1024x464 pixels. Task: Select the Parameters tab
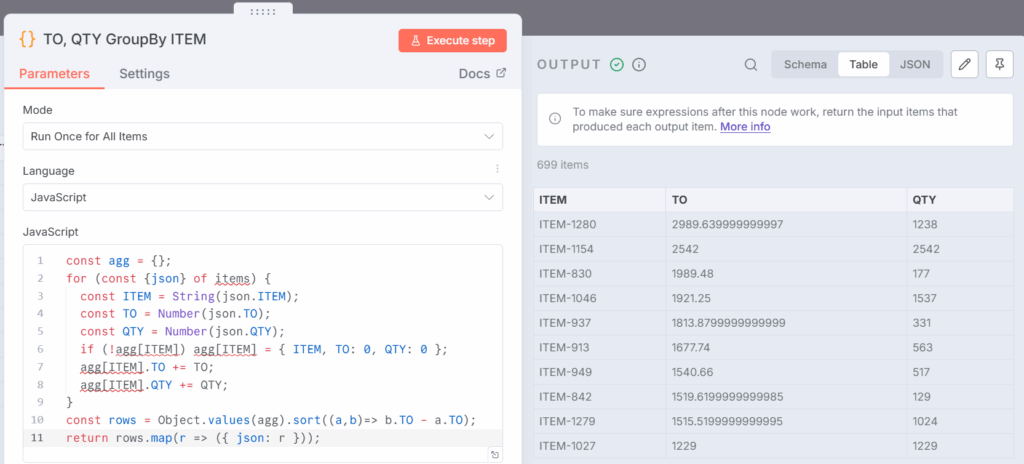[54, 74]
